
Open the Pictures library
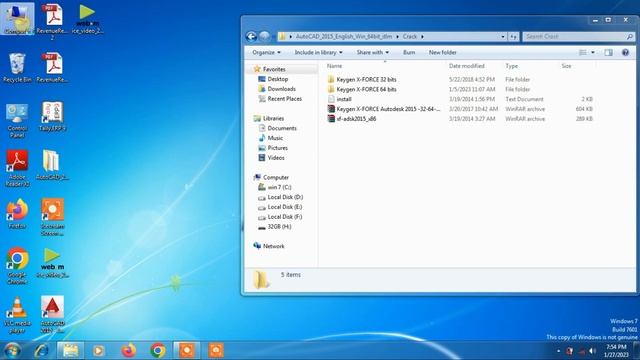pyautogui.click(x=278, y=148)
